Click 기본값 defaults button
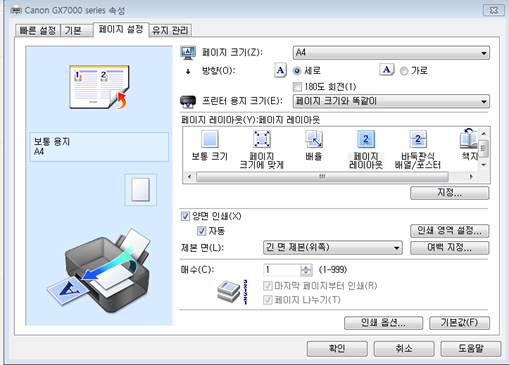Viewport: 509px width, 365px height. pos(460,322)
